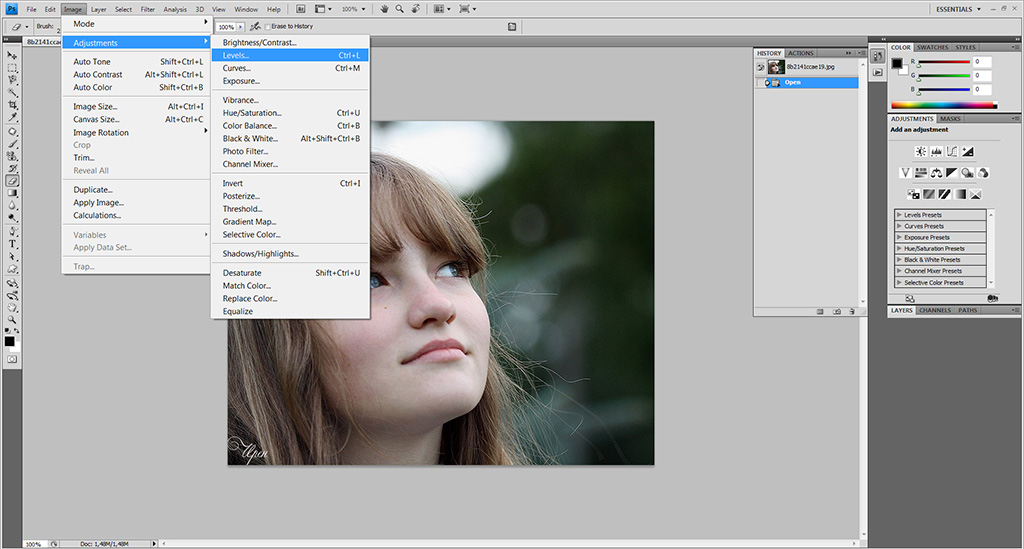
Task: Select the Eyedropper tool
Action: tap(12, 118)
